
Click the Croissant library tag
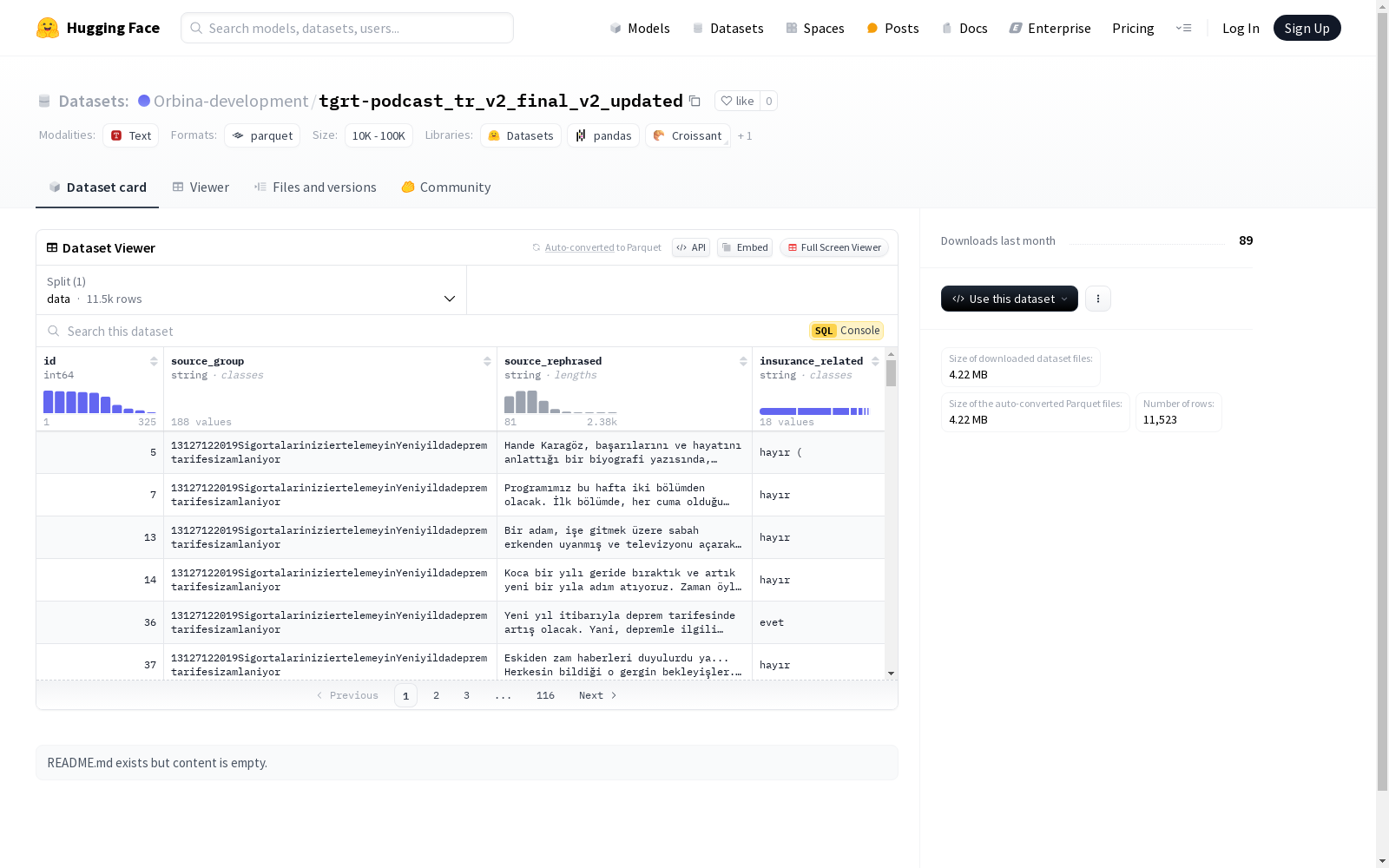pos(688,135)
